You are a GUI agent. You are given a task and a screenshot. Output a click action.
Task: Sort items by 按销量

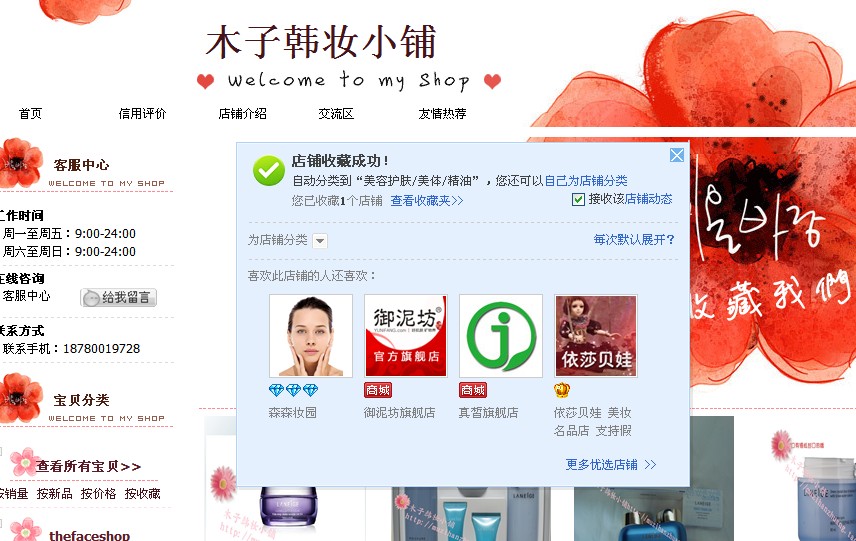14,494
